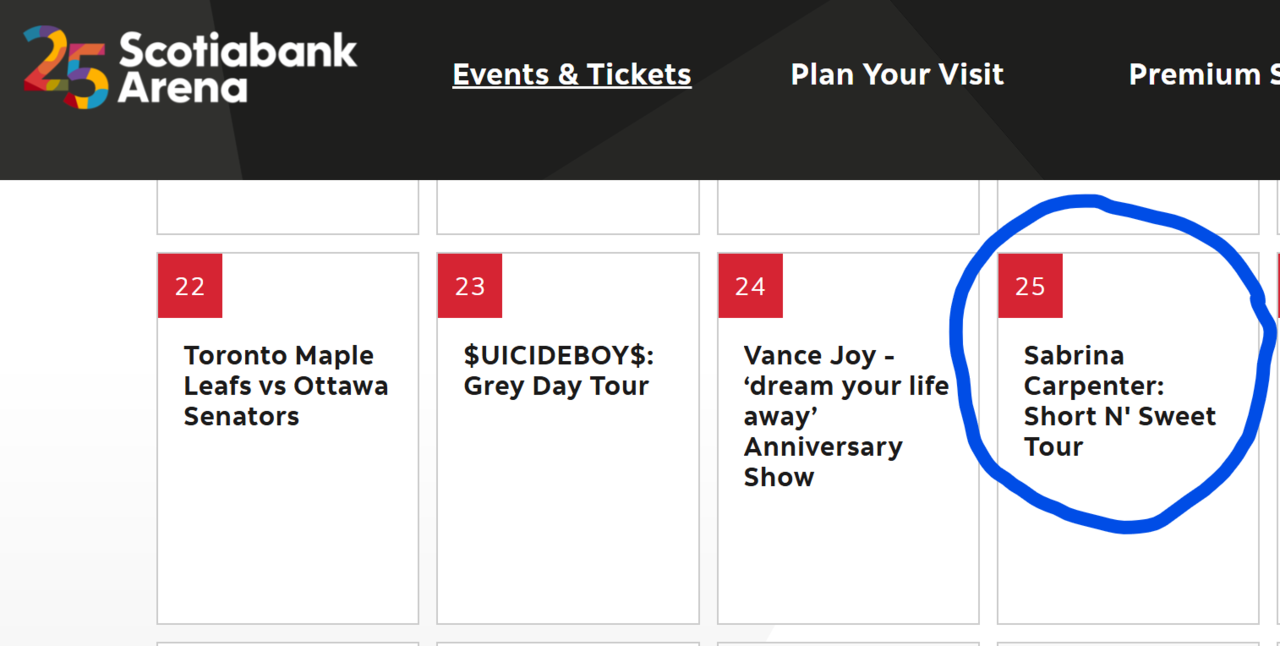The height and width of the screenshot is (646, 1280).
Task: Click the partial red date badge at right edge
Action: click(x=1278, y=286)
